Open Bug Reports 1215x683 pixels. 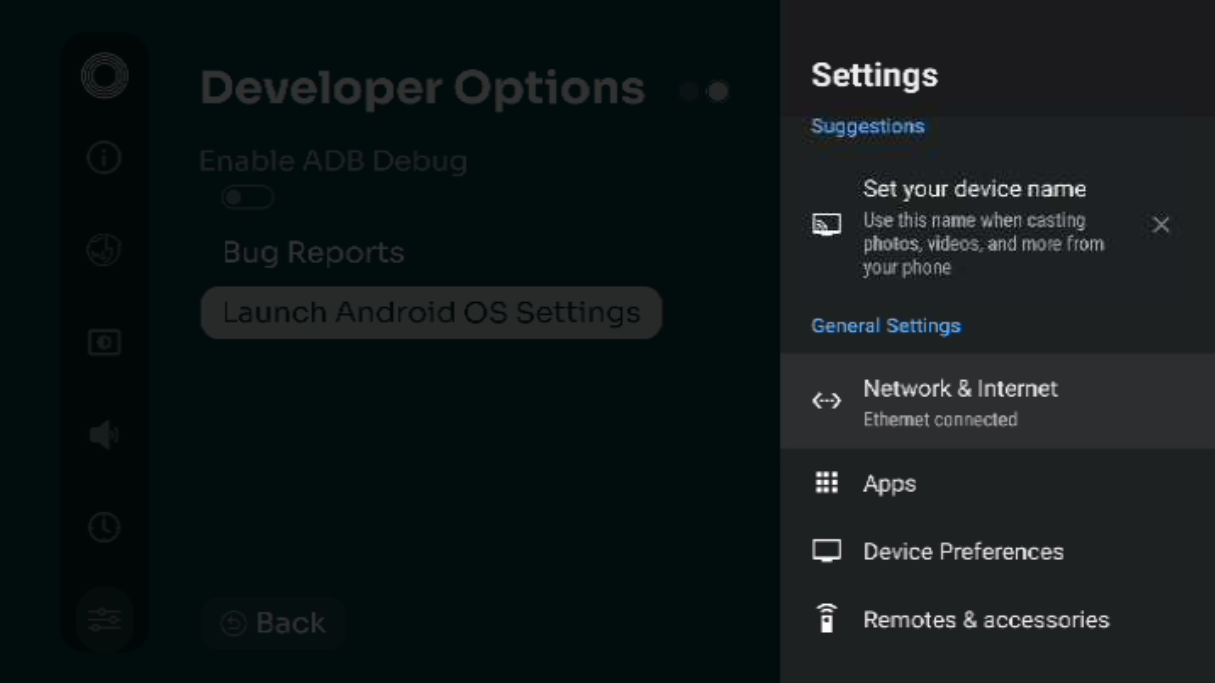pos(313,252)
